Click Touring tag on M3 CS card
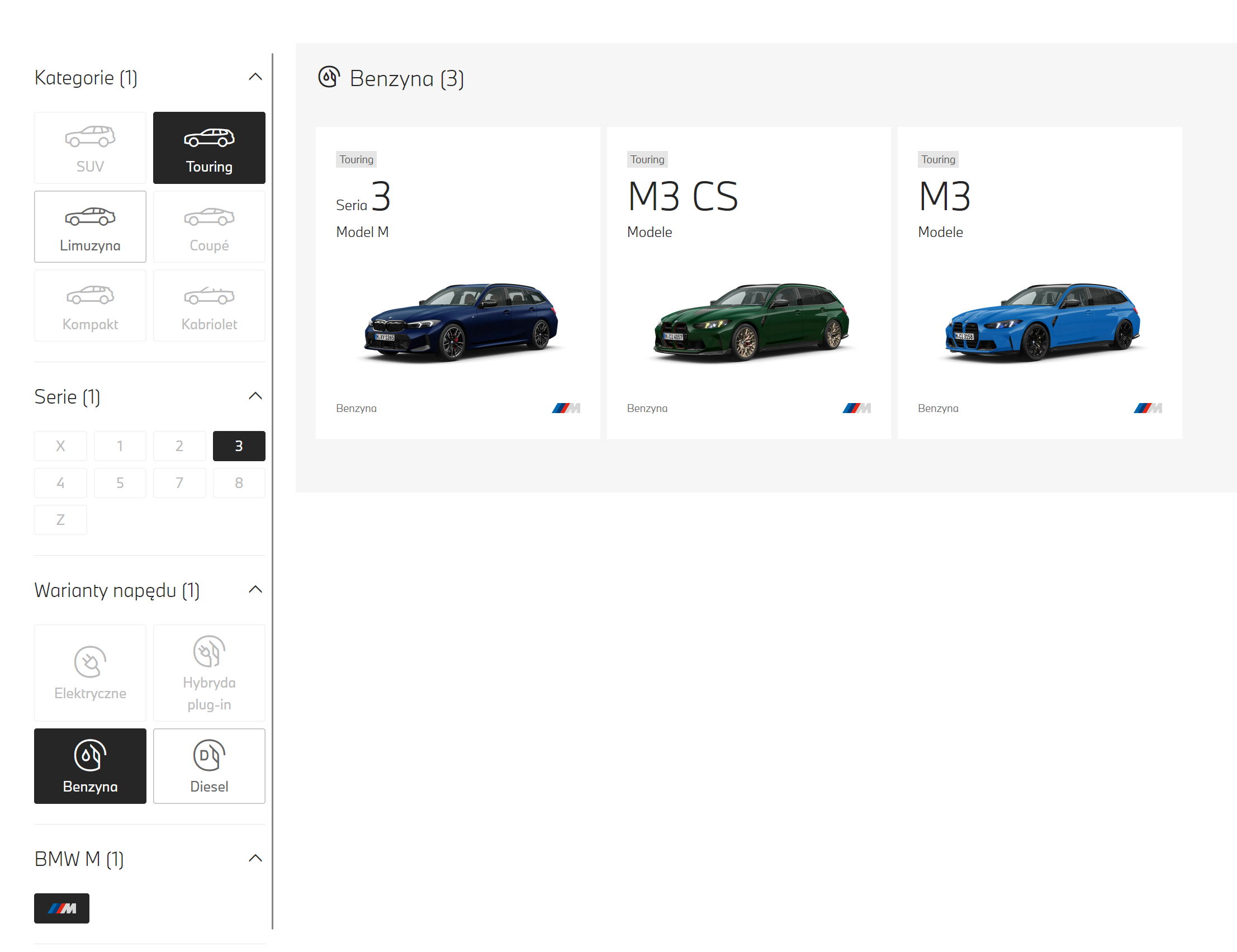Screen dimensions: 1237x952 (x=647, y=159)
